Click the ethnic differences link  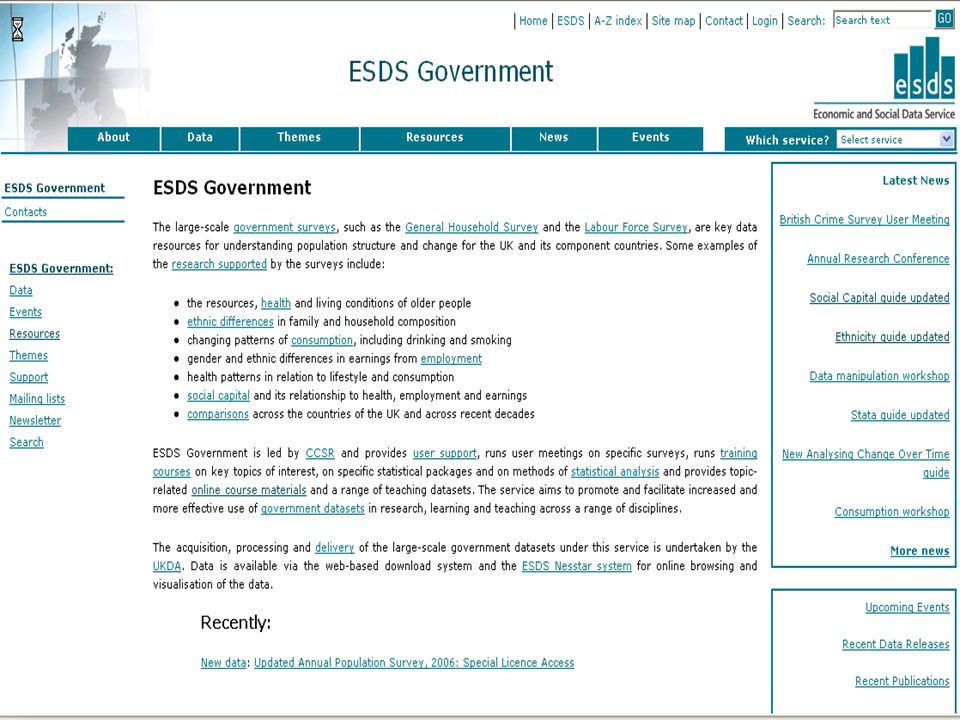point(230,321)
